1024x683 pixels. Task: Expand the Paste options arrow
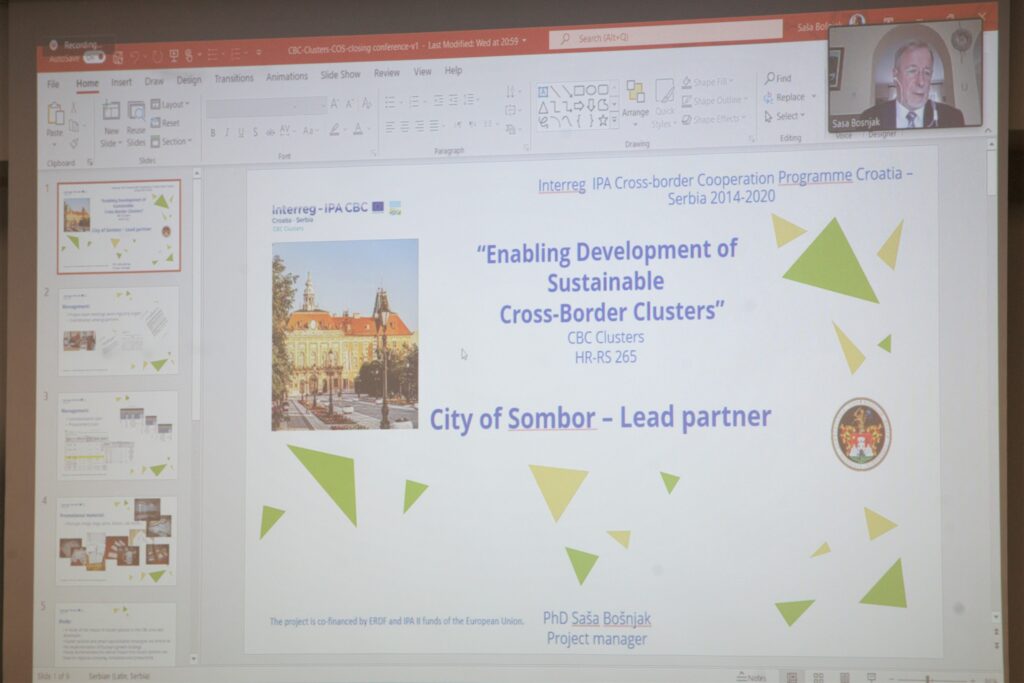(x=55, y=142)
